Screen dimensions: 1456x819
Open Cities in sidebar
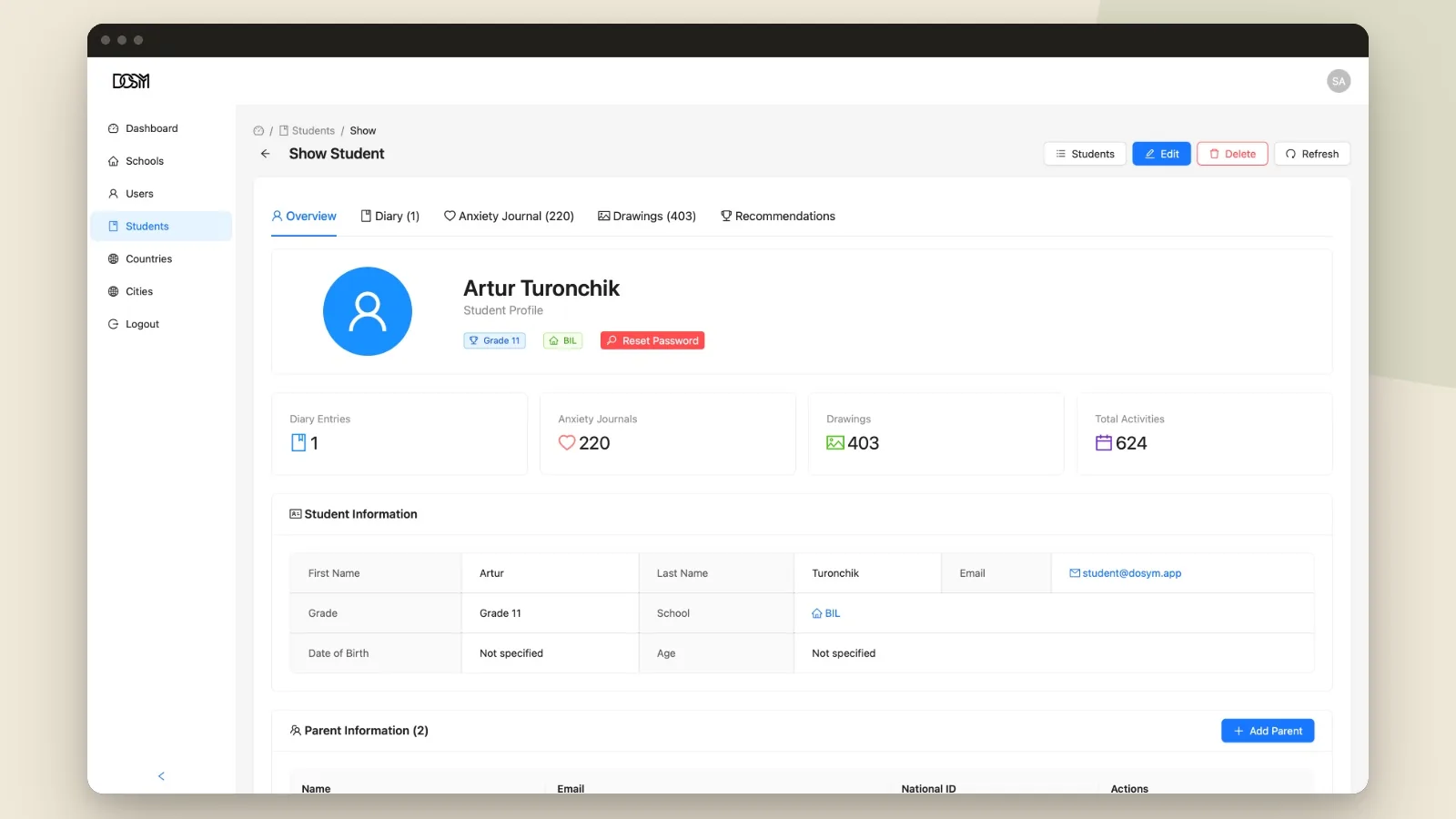pyautogui.click(x=161, y=292)
